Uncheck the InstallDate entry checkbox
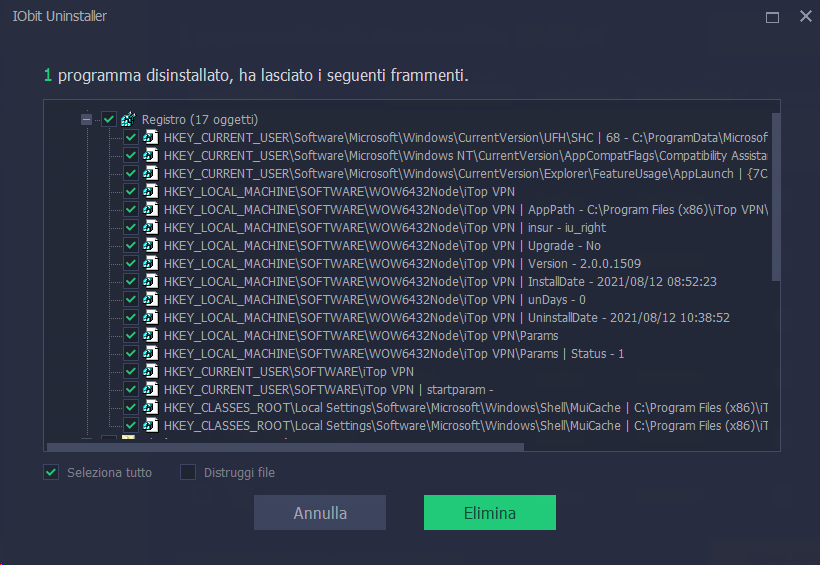The height and width of the screenshot is (565, 820). pos(131,281)
